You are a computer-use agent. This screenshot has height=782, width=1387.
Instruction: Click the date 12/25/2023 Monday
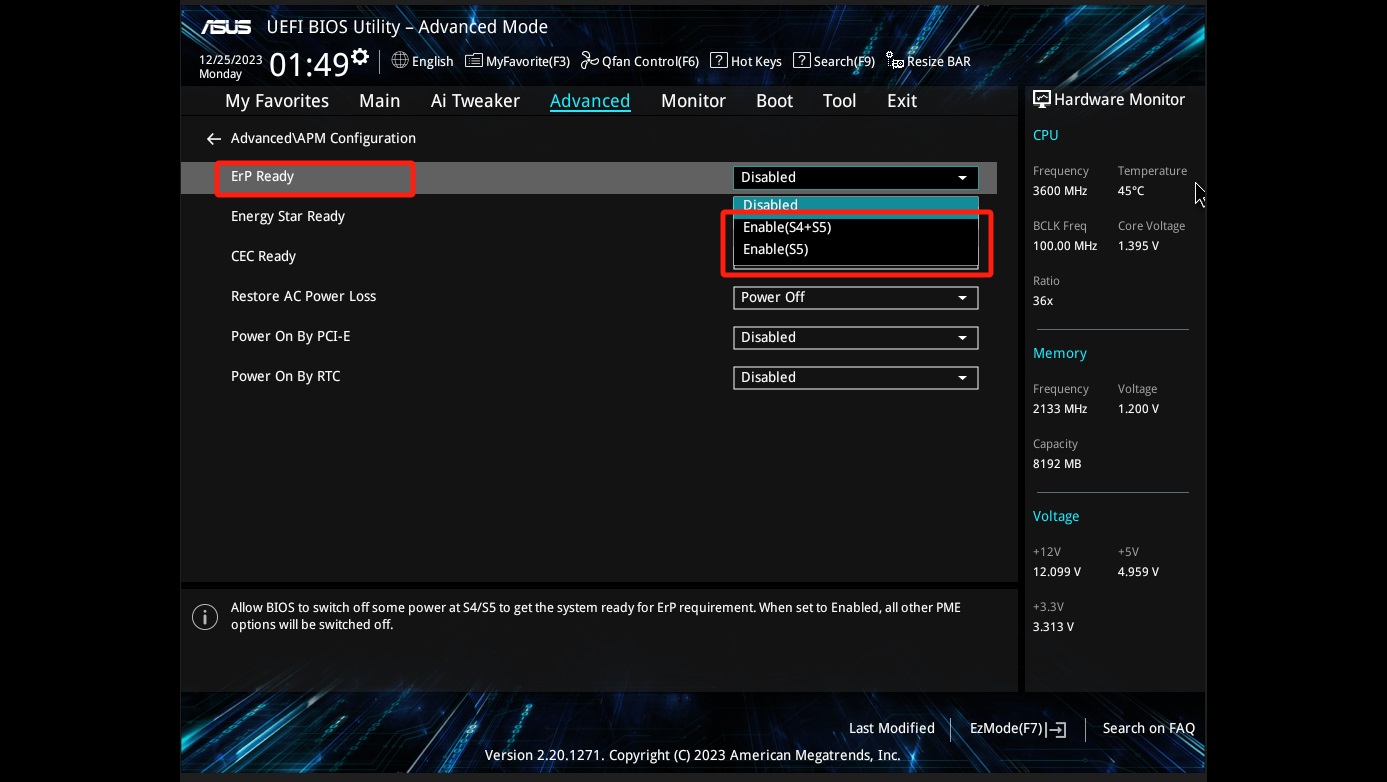point(230,67)
